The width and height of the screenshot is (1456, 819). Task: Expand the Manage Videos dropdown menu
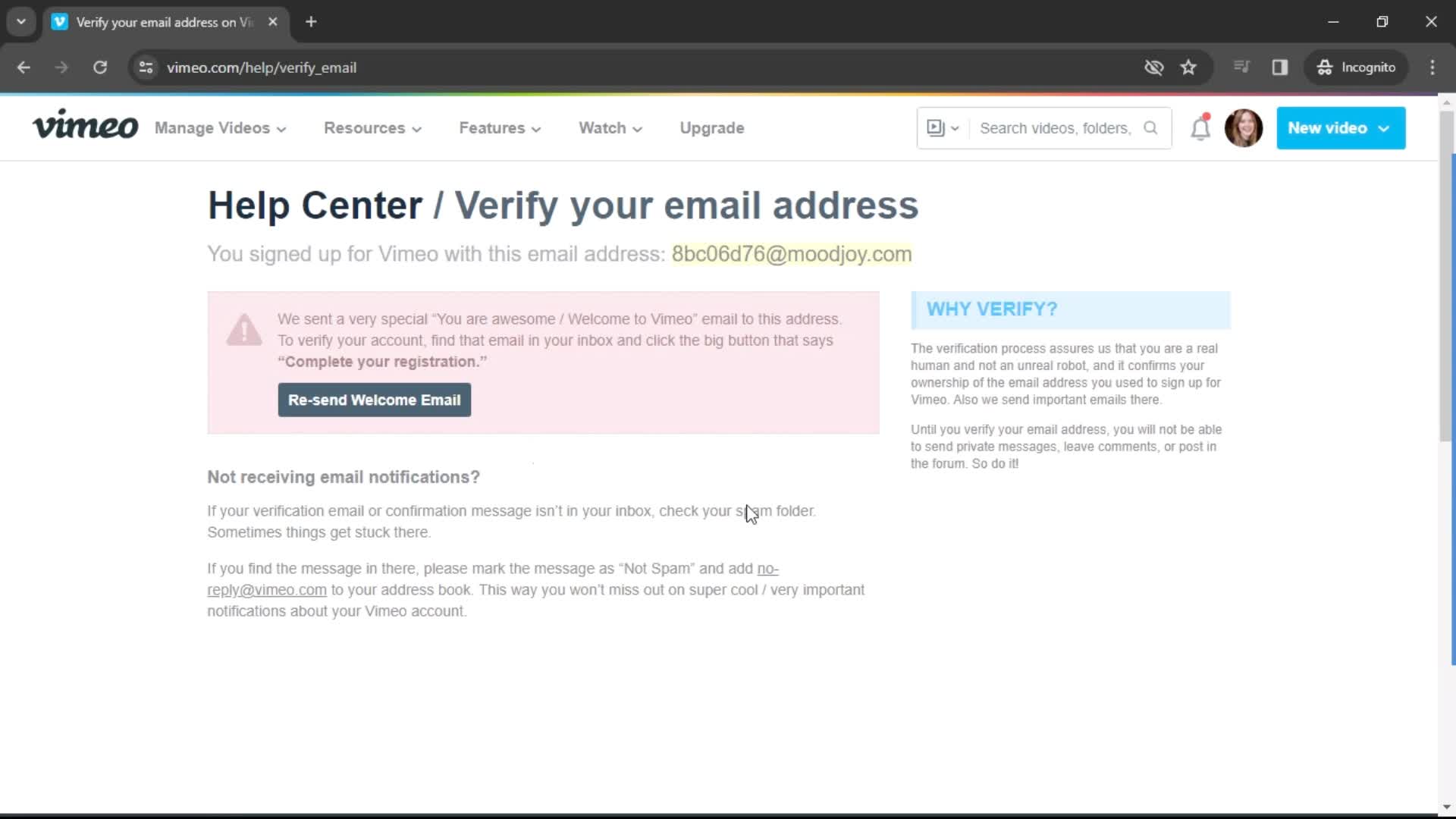click(x=218, y=128)
